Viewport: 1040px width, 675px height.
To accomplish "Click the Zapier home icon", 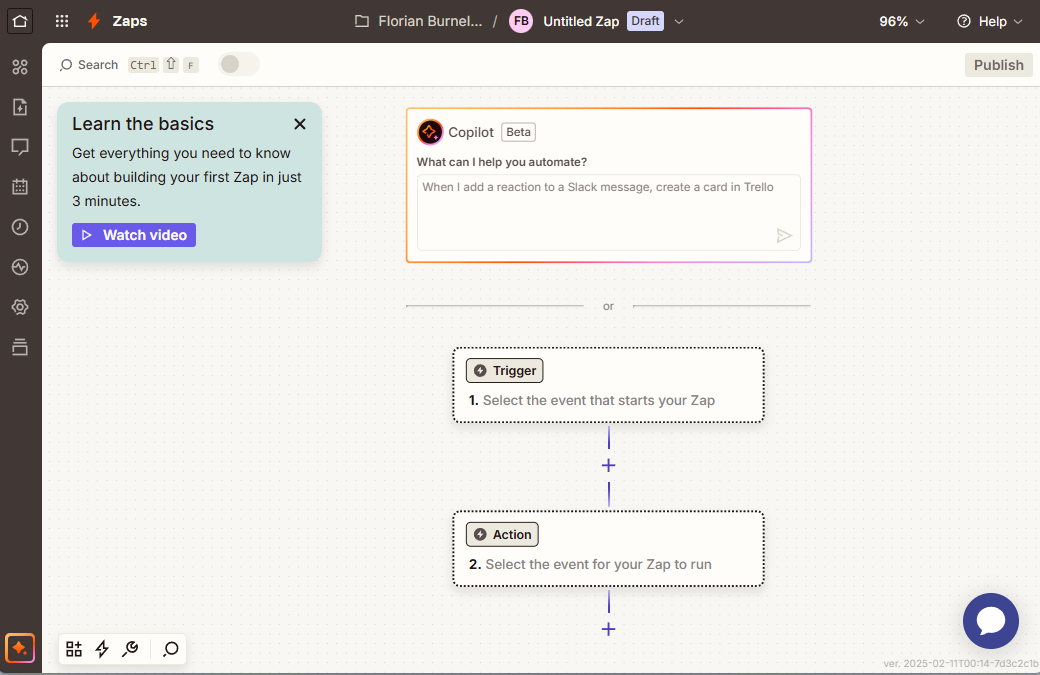I will pyautogui.click(x=20, y=21).
